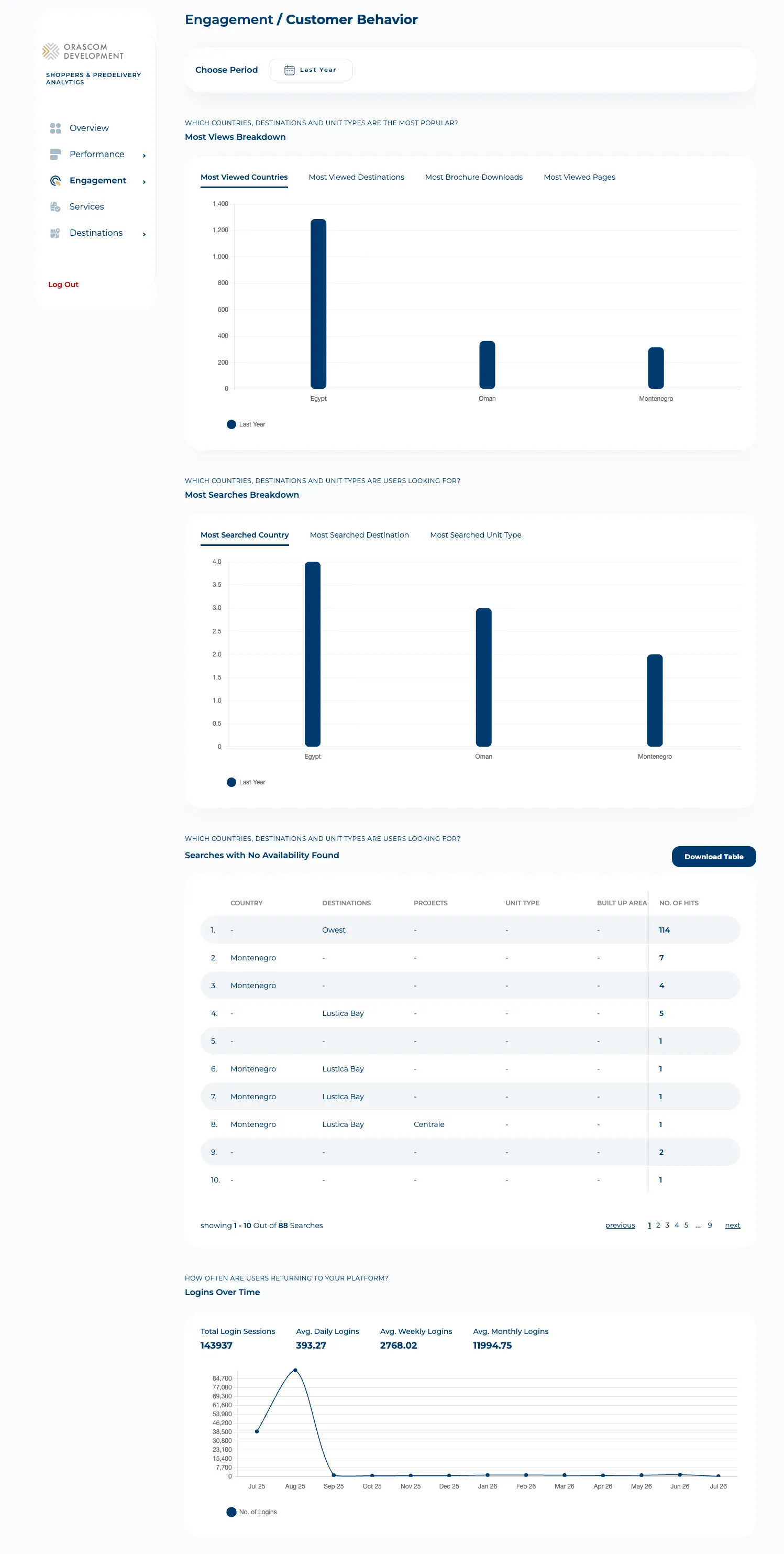Image resolution: width=784 pixels, height=1554 pixels.
Task: Click the Oman bar in searches chart
Action: pyautogui.click(x=484, y=677)
